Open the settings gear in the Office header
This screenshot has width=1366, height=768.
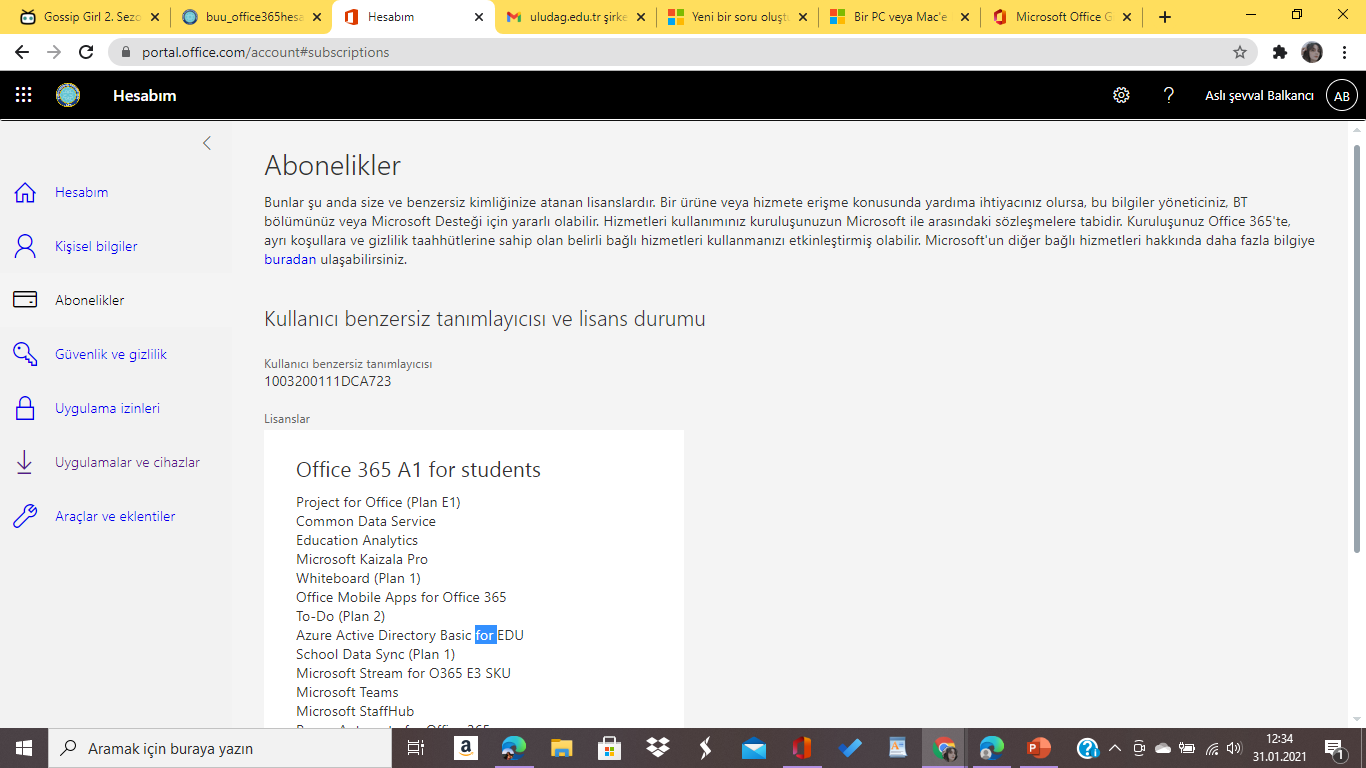[1121, 95]
